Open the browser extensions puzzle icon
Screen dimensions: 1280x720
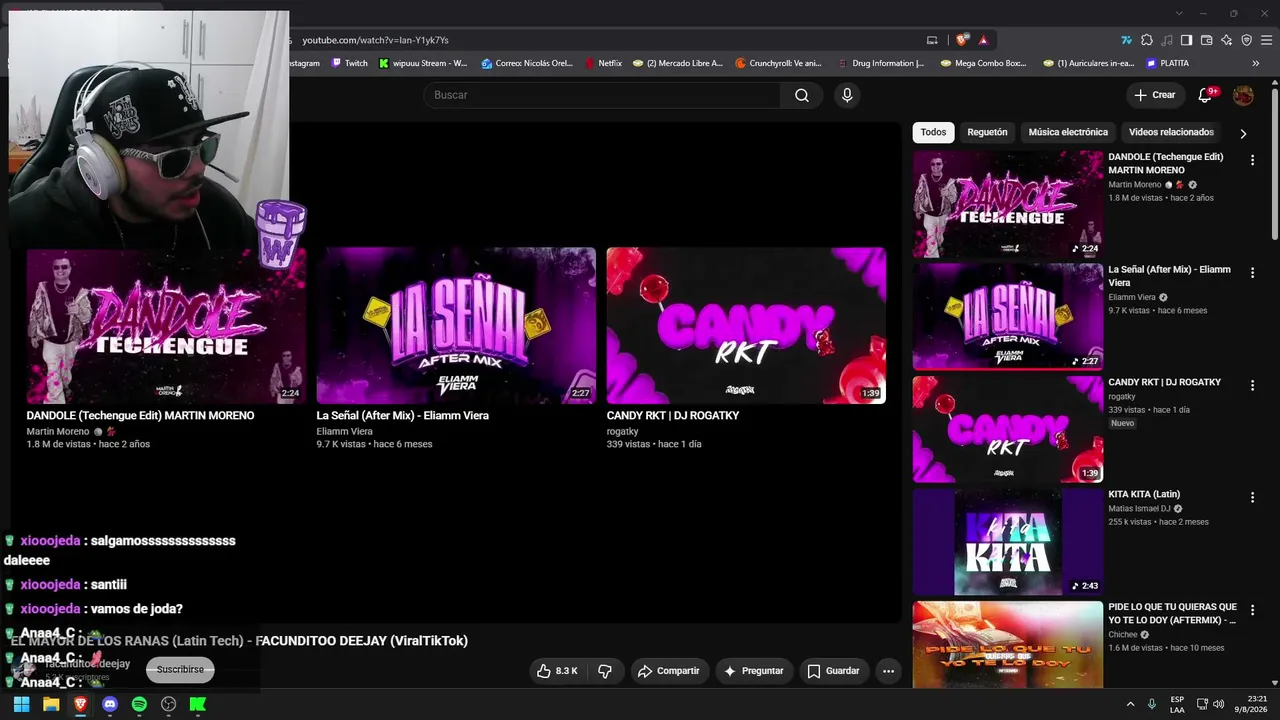[1147, 40]
